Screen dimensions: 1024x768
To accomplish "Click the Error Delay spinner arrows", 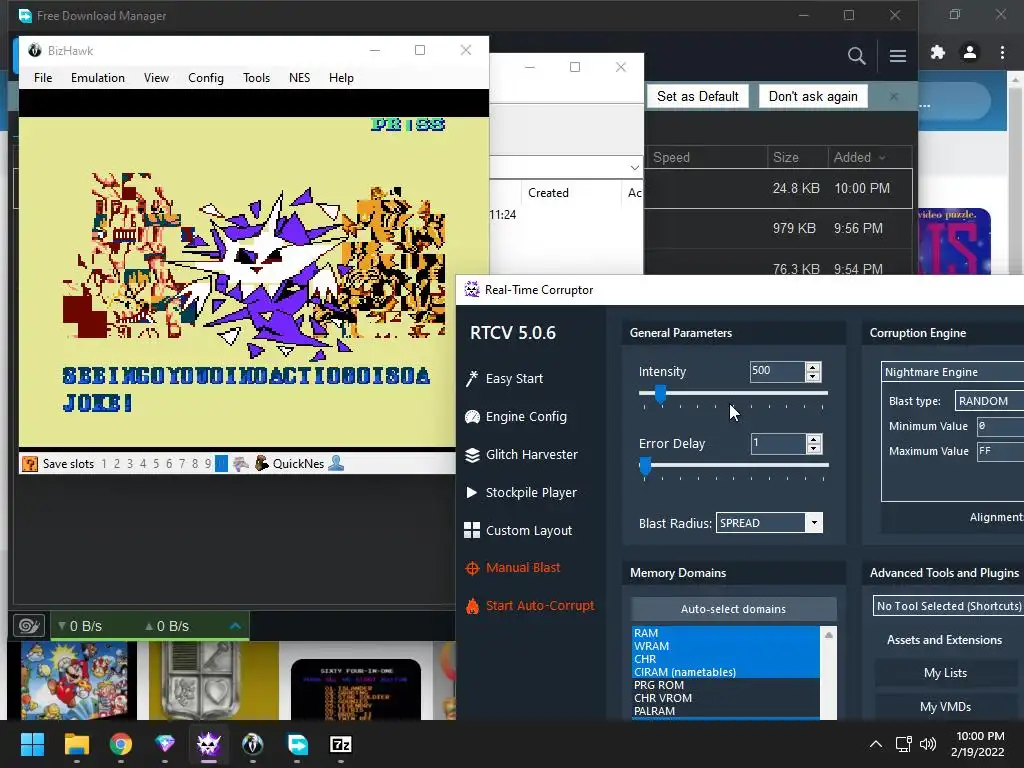I will (813, 444).
